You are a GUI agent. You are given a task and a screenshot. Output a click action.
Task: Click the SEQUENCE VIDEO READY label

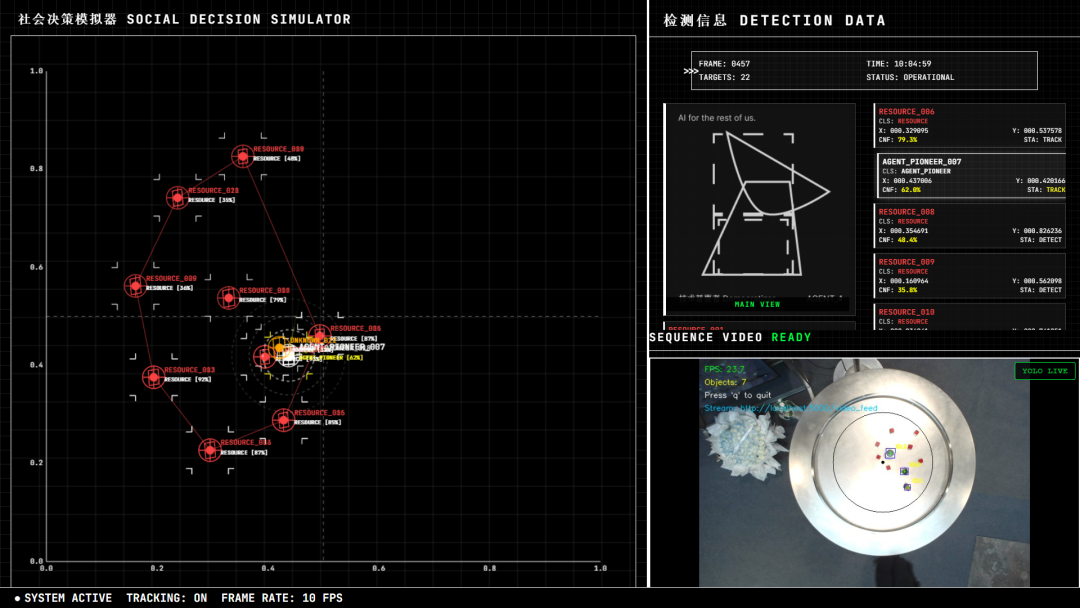730,337
